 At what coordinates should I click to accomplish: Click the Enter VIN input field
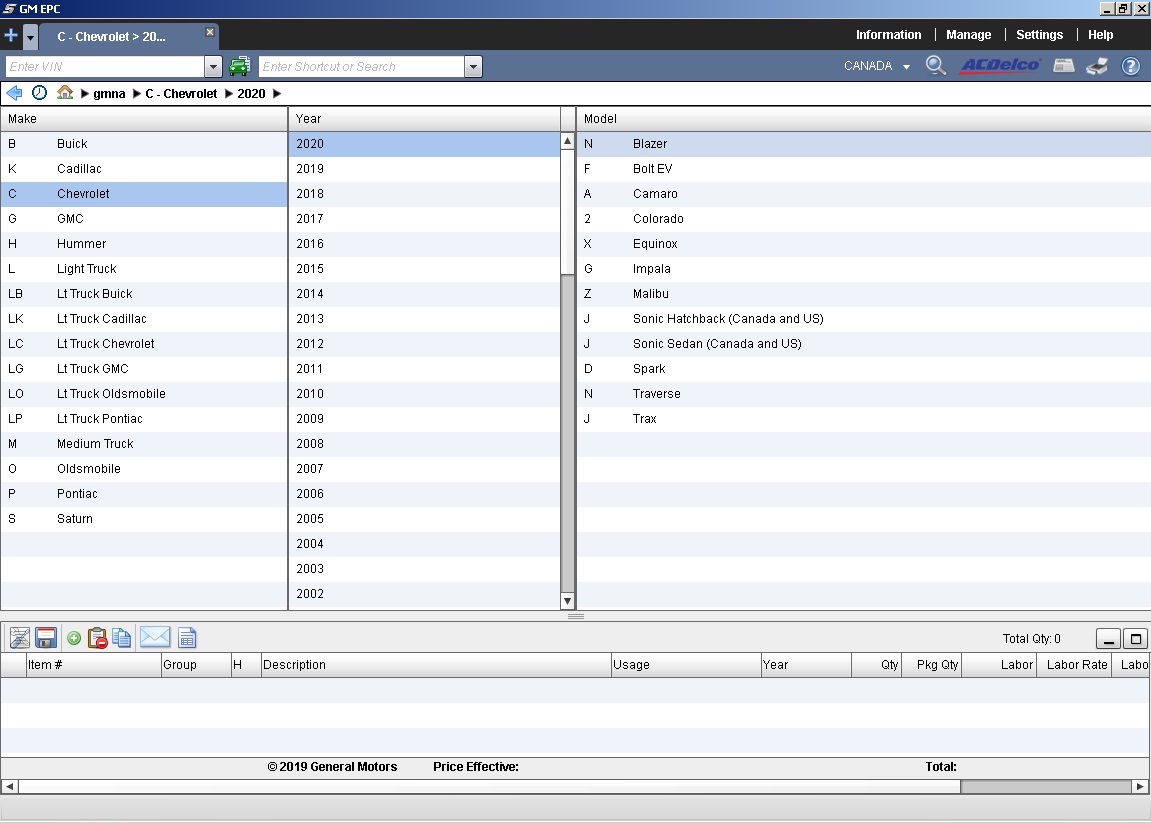click(105, 66)
